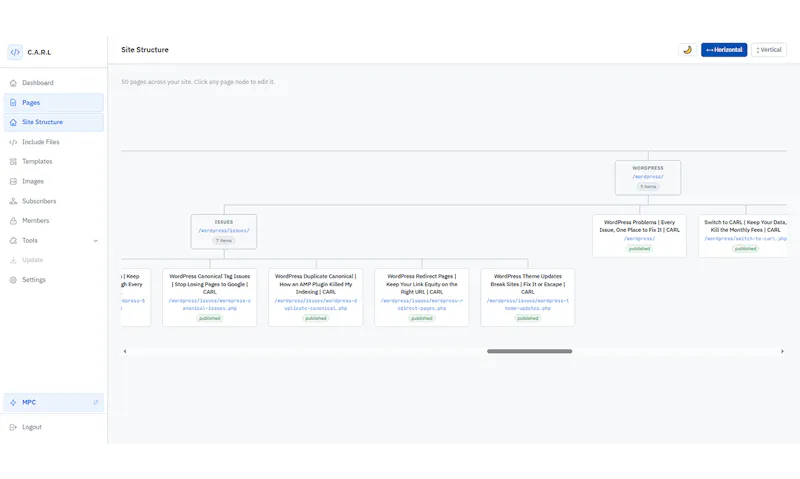The image size is (800, 479).
Task: Click the C.A.R.L code logo icon
Action: pyautogui.click(x=15, y=52)
